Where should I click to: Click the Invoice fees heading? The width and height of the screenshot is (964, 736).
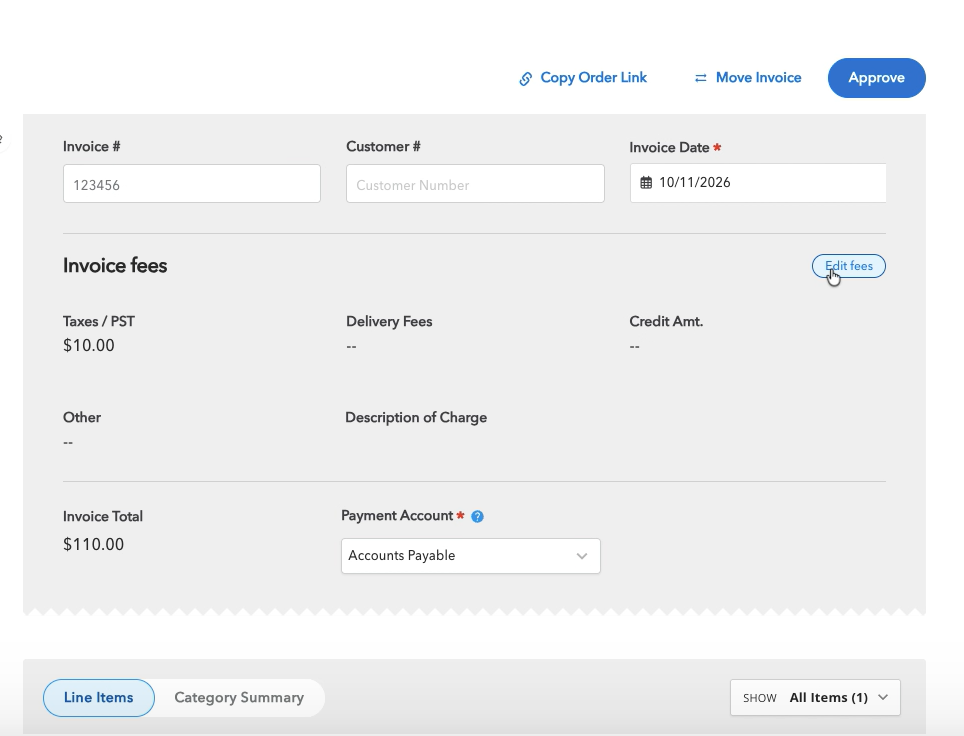point(115,266)
